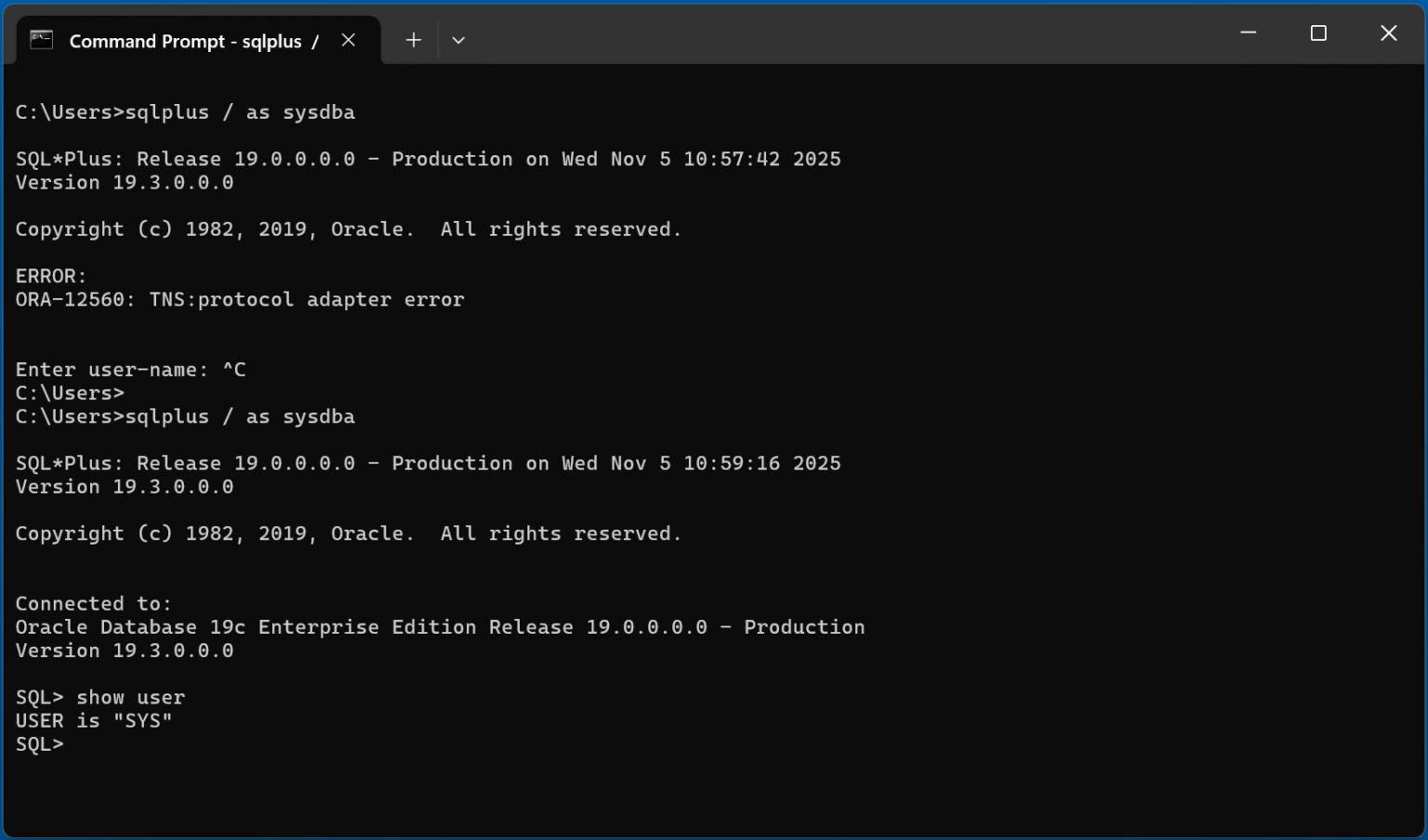
Task: Click the Copyright (c) 1982, 2019 Oracle line
Action: pos(348,229)
